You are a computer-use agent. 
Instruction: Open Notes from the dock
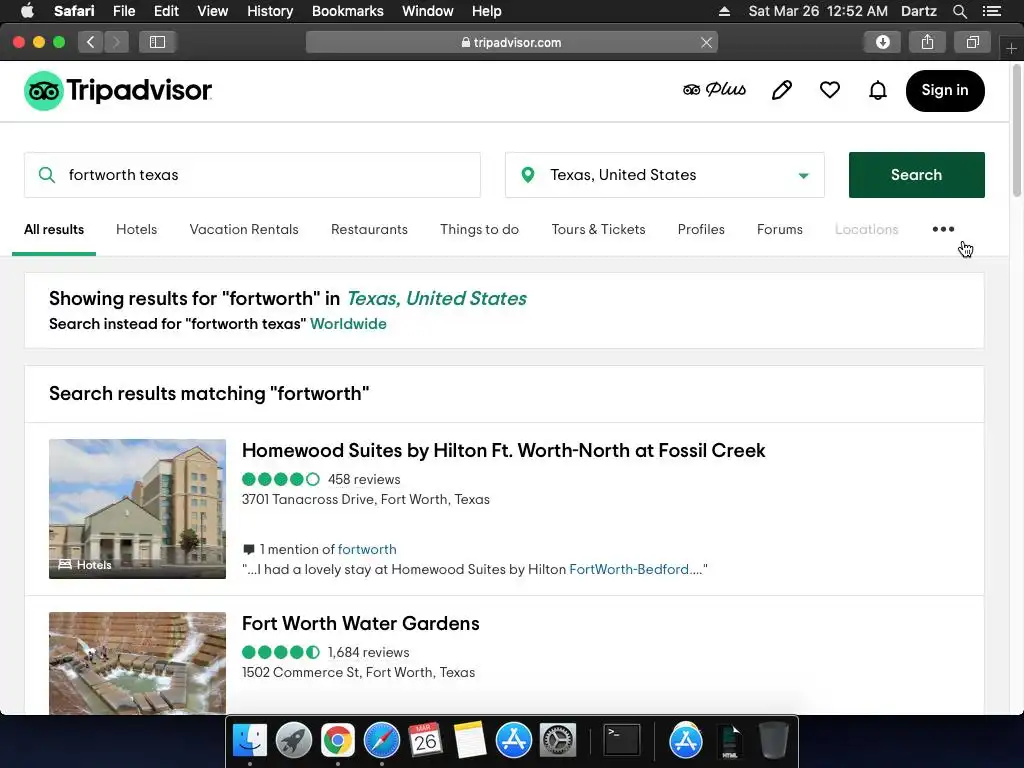coord(470,741)
